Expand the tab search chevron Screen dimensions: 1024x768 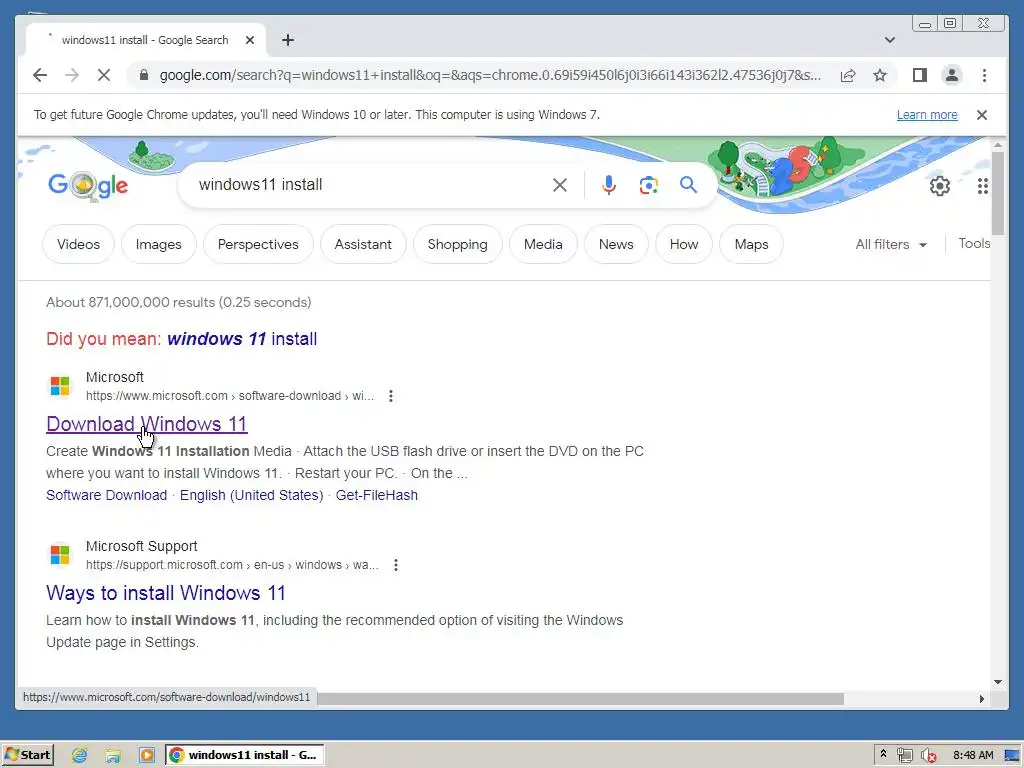pos(889,40)
